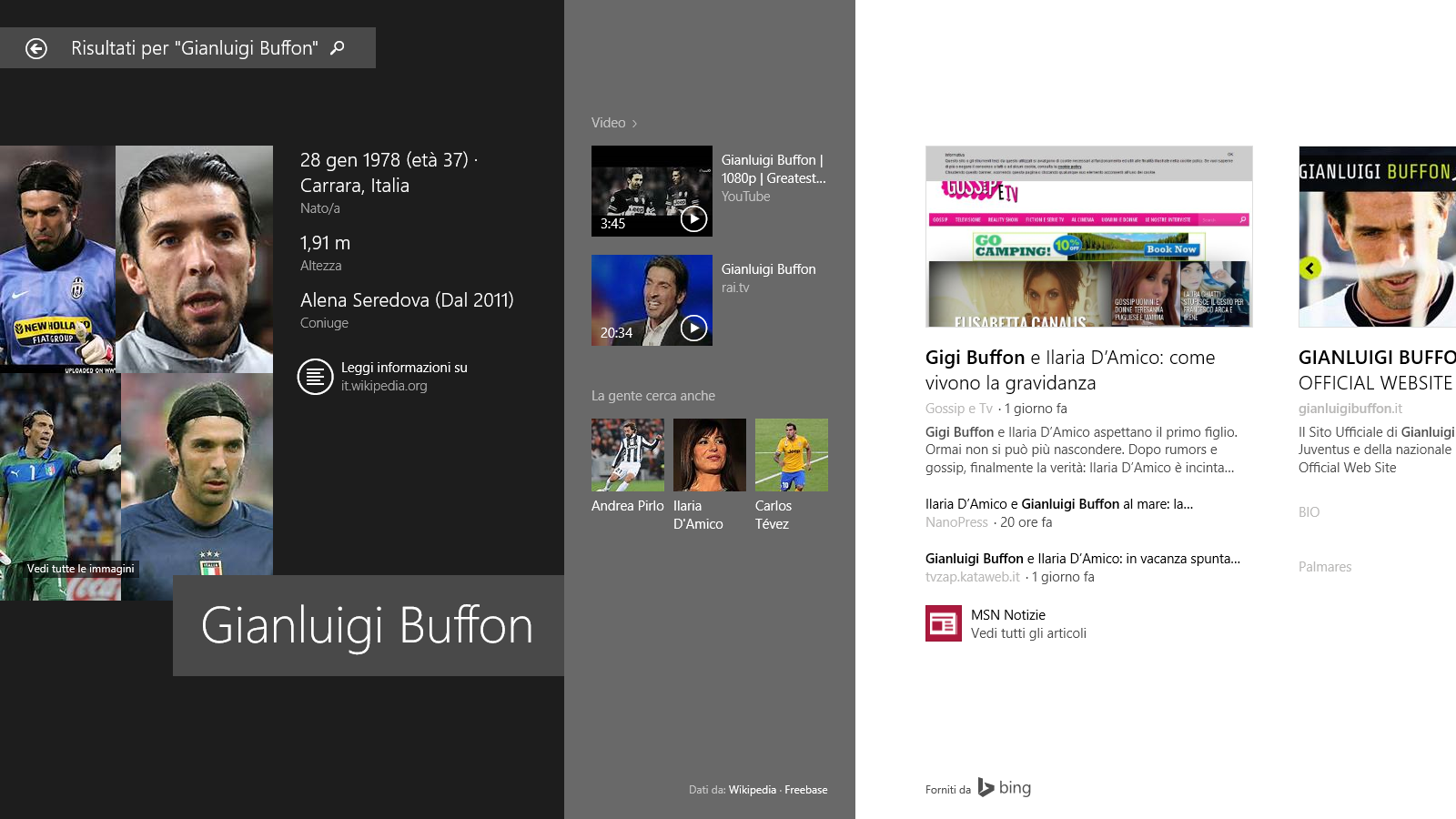The height and width of the screenshot is (819, 1456).
Task: Open gianluigibuffon.it URL
Action: click(1350, 409)
